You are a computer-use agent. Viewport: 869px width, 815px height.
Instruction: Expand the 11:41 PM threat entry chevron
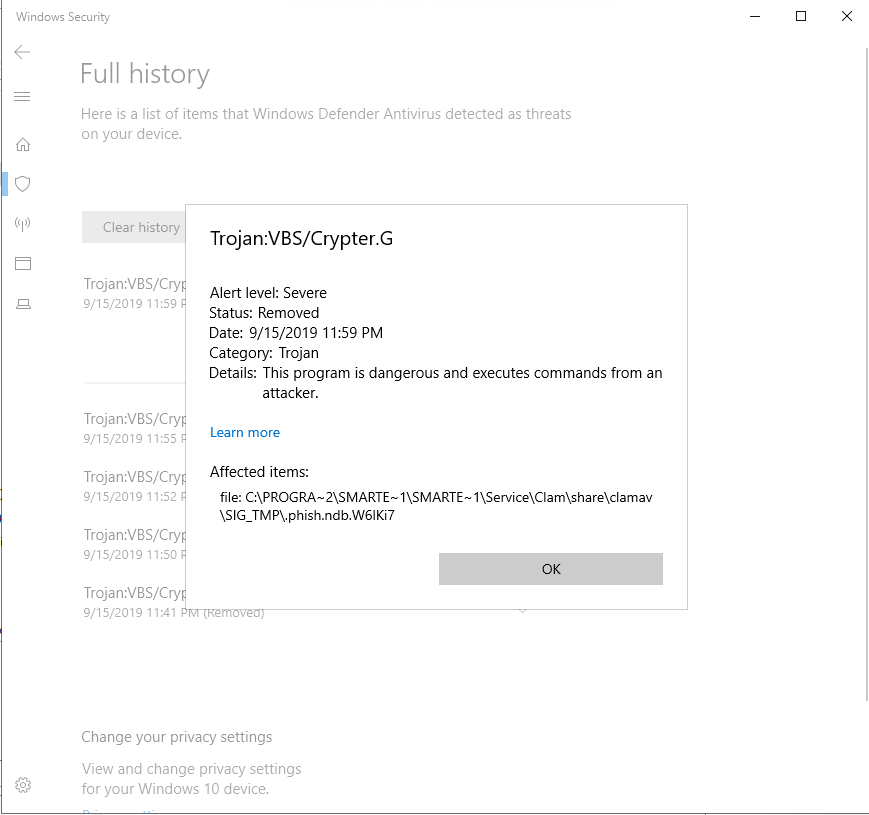click(x=521, y=609)
